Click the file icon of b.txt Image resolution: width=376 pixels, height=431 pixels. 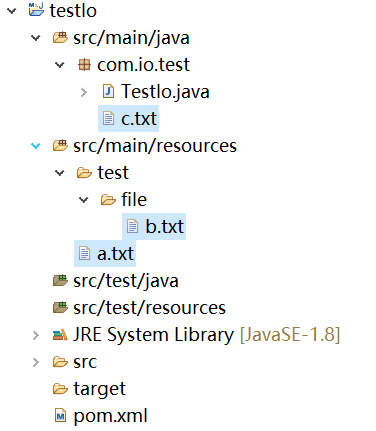(x=132, y=226)
